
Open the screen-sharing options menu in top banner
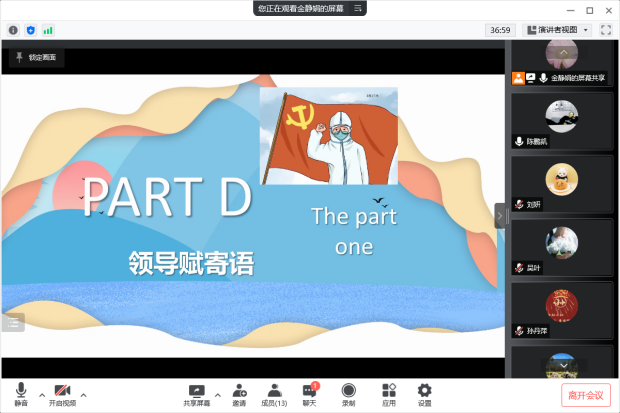pos(357,8)
